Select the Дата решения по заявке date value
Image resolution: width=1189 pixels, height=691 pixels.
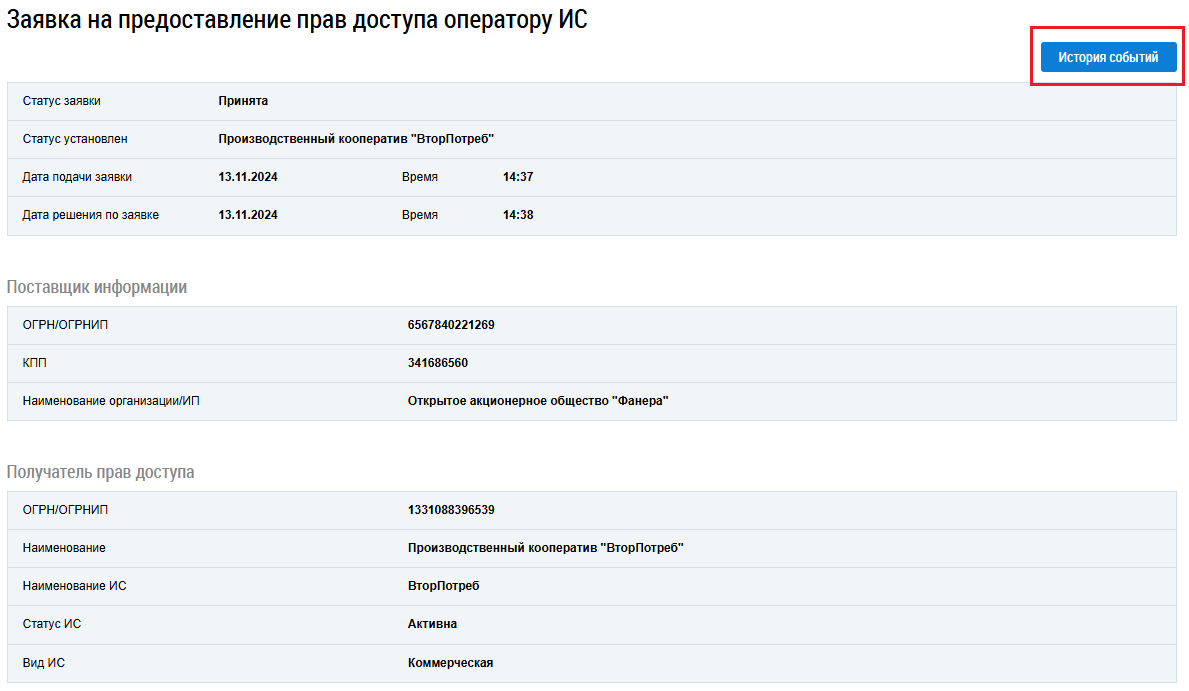248,215
